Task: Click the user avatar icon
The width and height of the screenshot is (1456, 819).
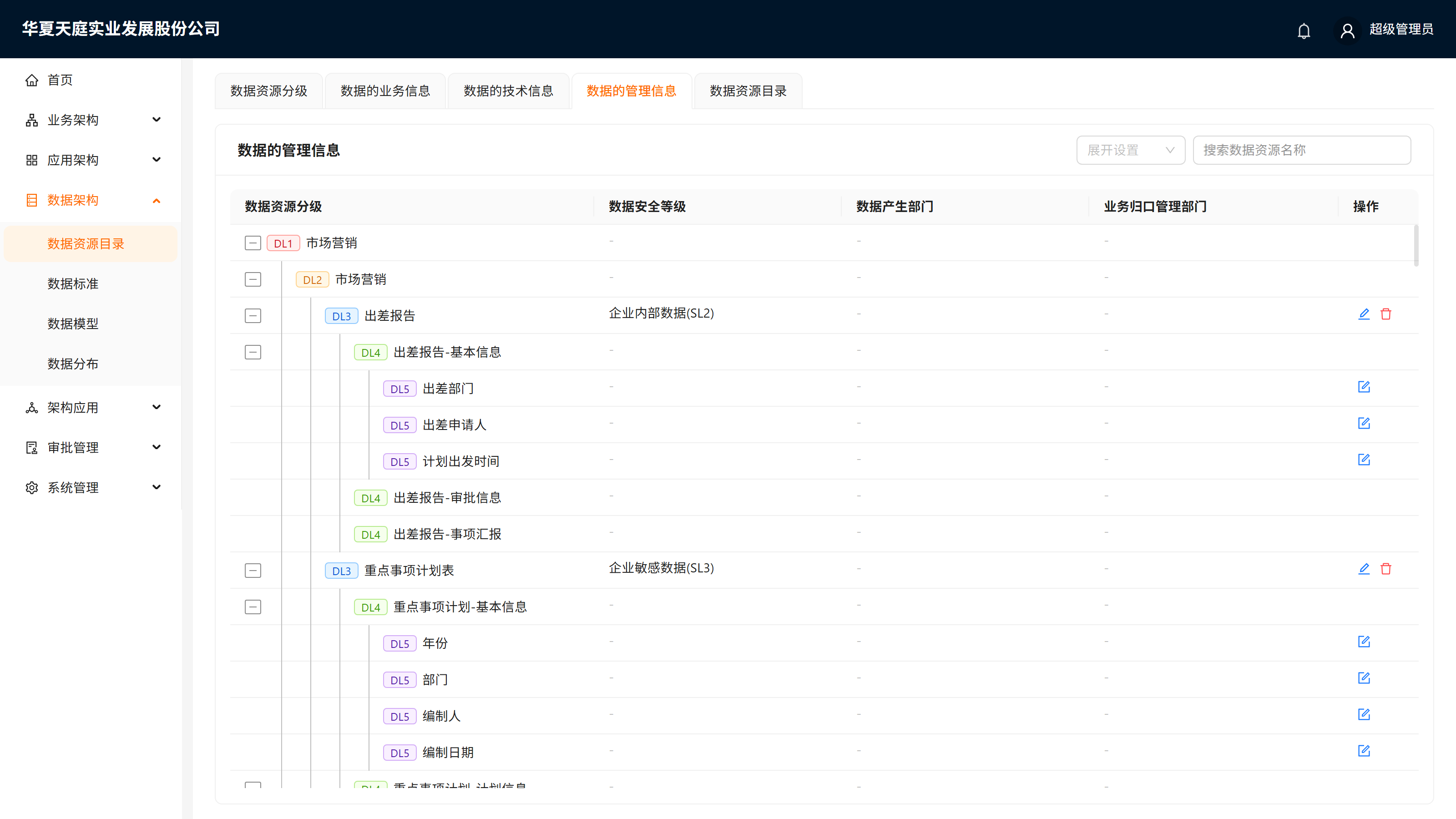Action: (x=1347, y=30)
